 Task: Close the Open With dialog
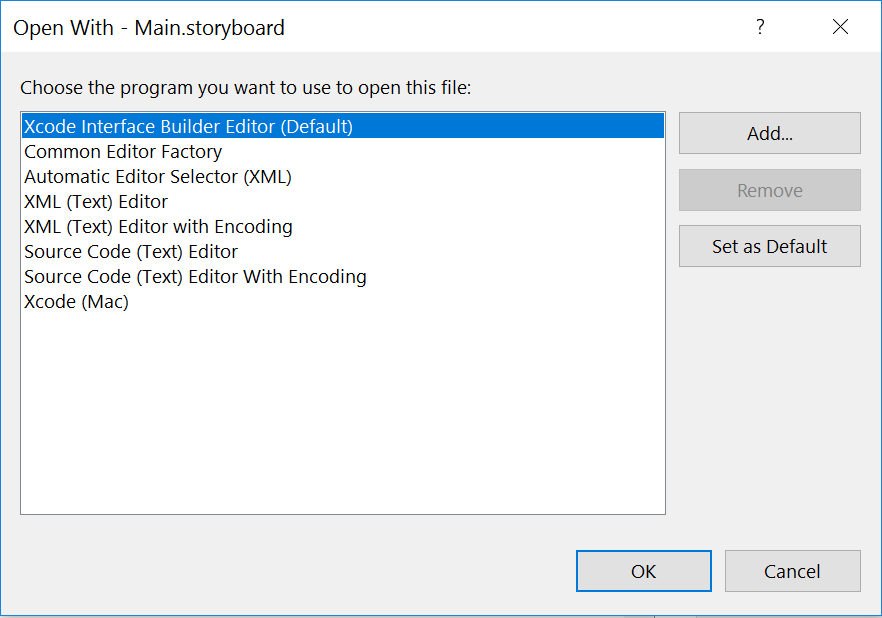tap(840, 28)
